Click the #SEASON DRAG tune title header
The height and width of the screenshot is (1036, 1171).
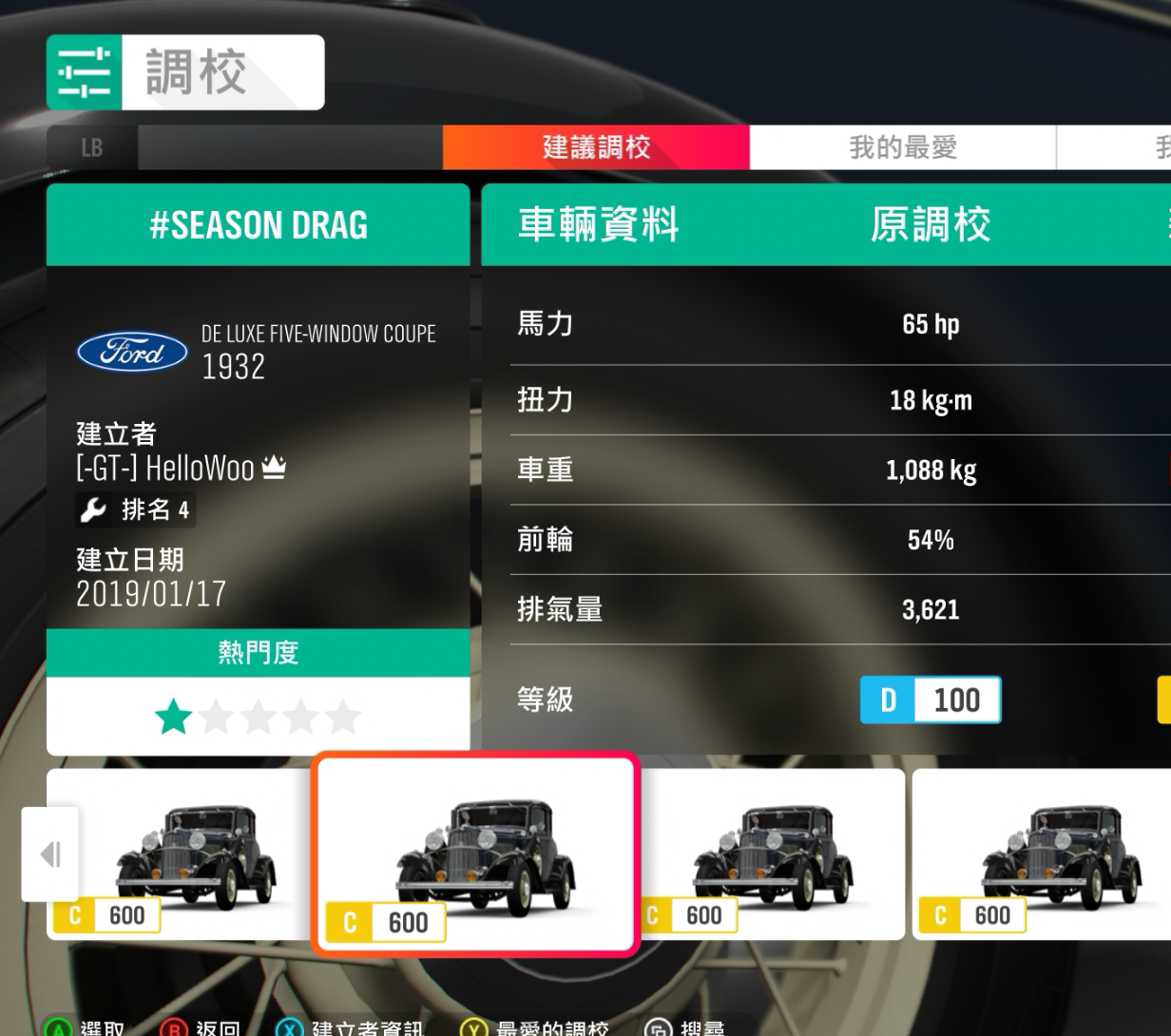coord(259,224)
